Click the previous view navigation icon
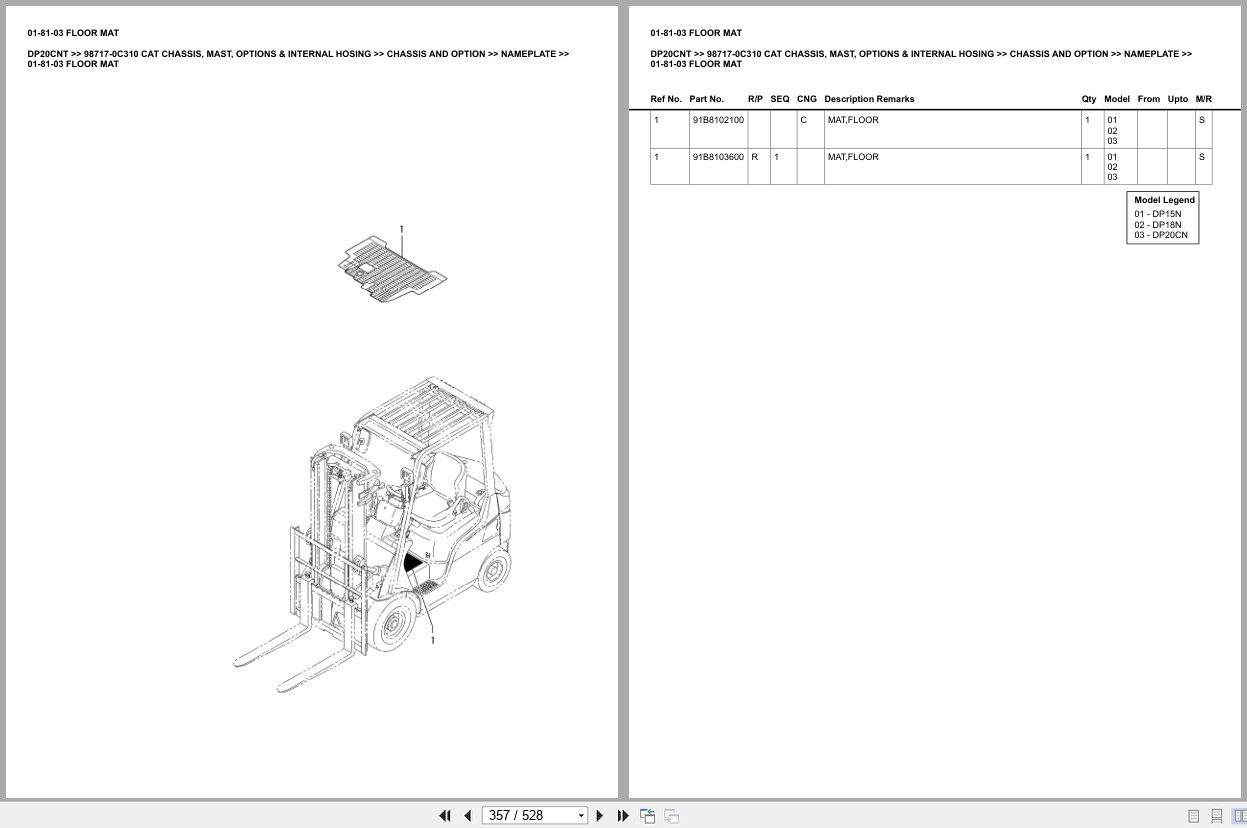 648,816
